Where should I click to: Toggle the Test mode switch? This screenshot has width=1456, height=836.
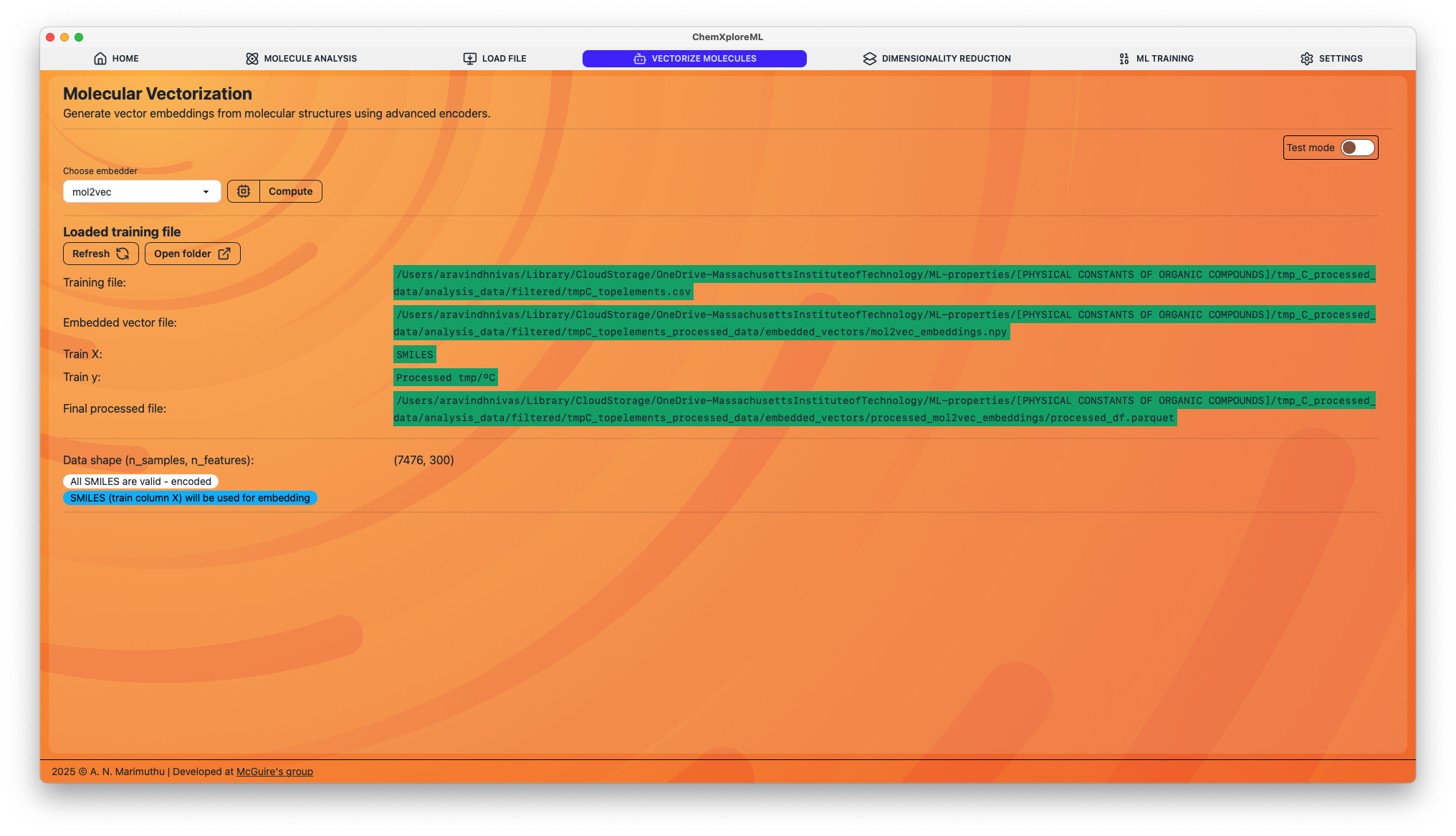click(1358, 148)
